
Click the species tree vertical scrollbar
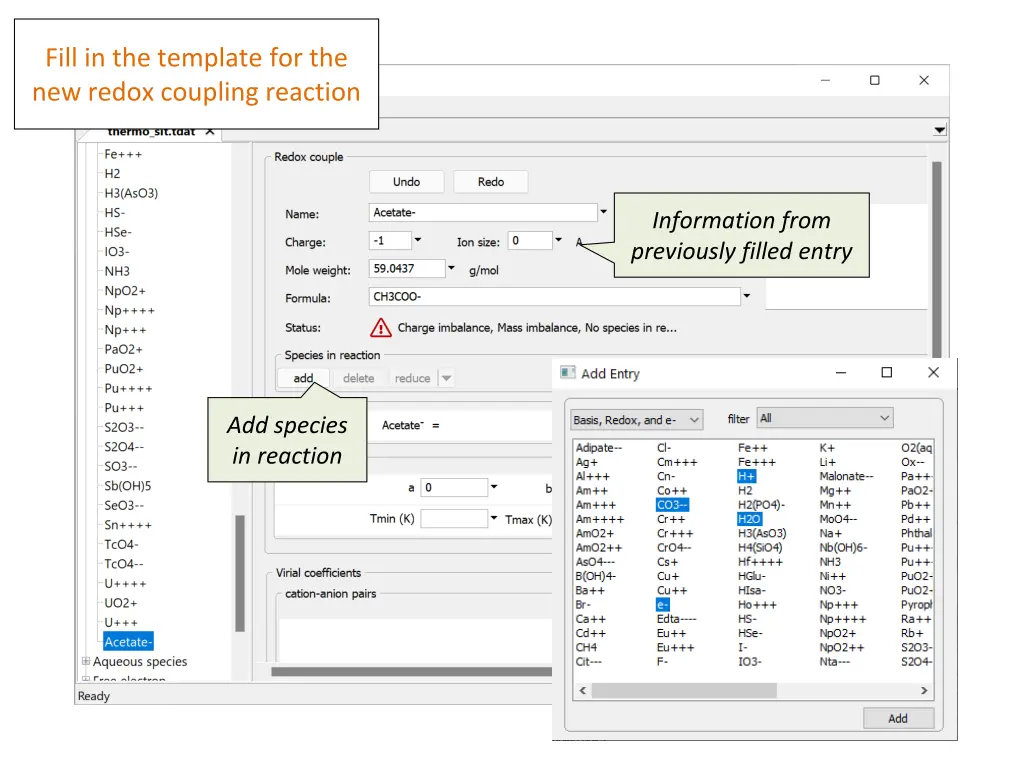point(240,573)
